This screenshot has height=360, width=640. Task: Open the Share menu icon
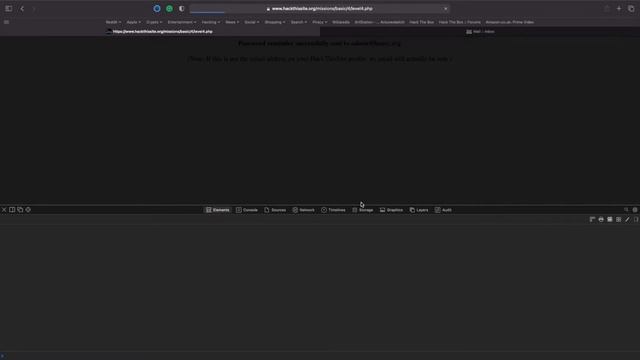(x=607, y=9)
